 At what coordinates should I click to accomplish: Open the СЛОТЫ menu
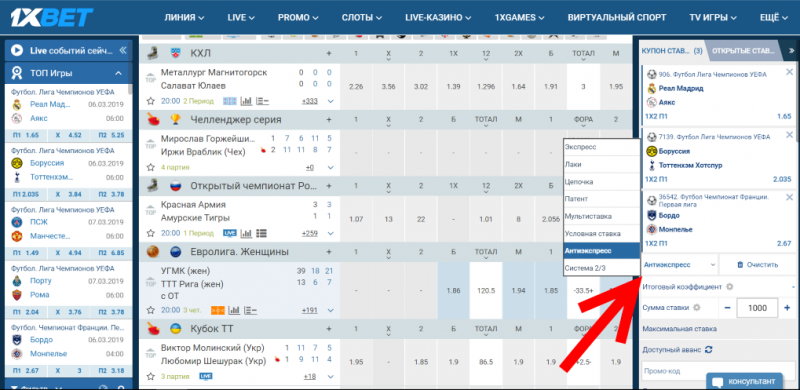coord(362,17)
